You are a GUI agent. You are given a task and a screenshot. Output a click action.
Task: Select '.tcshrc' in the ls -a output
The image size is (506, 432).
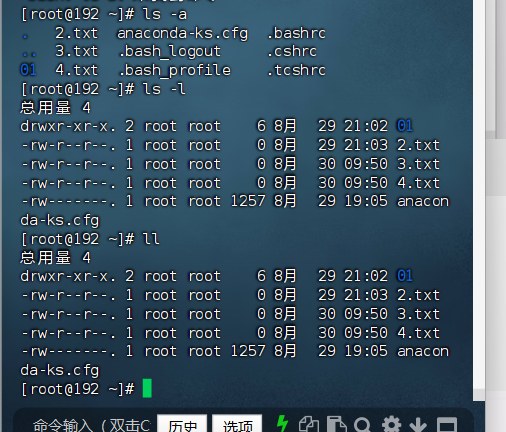coord(296,70)
